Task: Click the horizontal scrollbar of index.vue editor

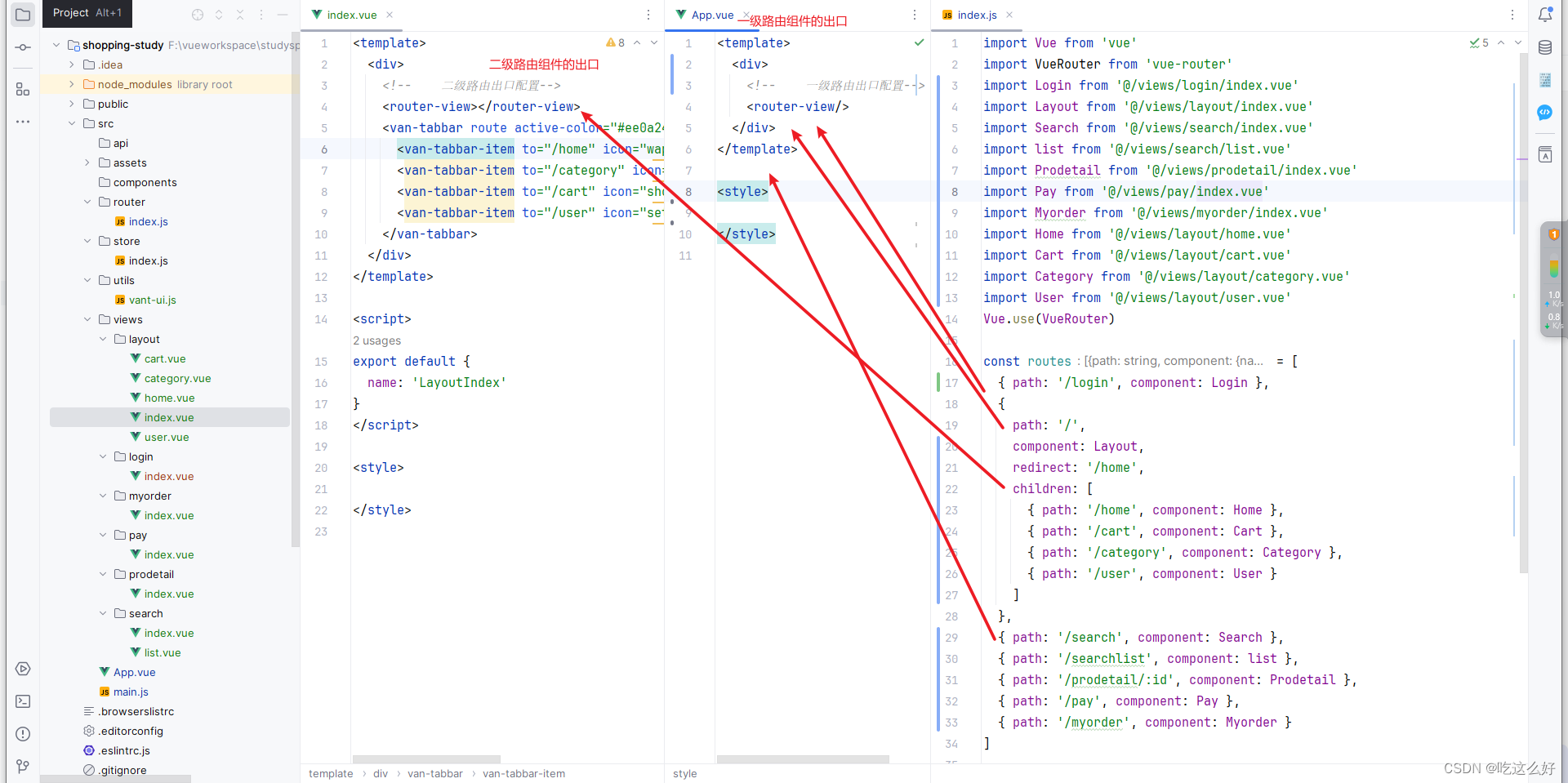Action: click(426, 759)
